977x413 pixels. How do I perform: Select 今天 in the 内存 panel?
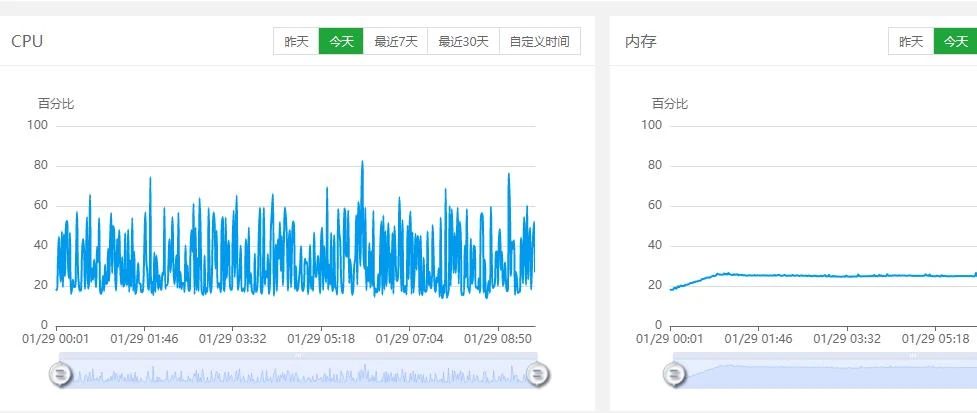(x=955, y=41)
